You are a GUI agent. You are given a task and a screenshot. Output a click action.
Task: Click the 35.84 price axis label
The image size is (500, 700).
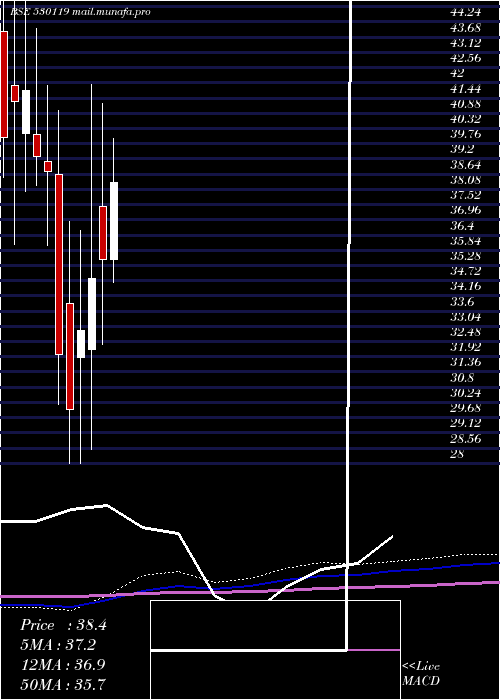[466, 241]
